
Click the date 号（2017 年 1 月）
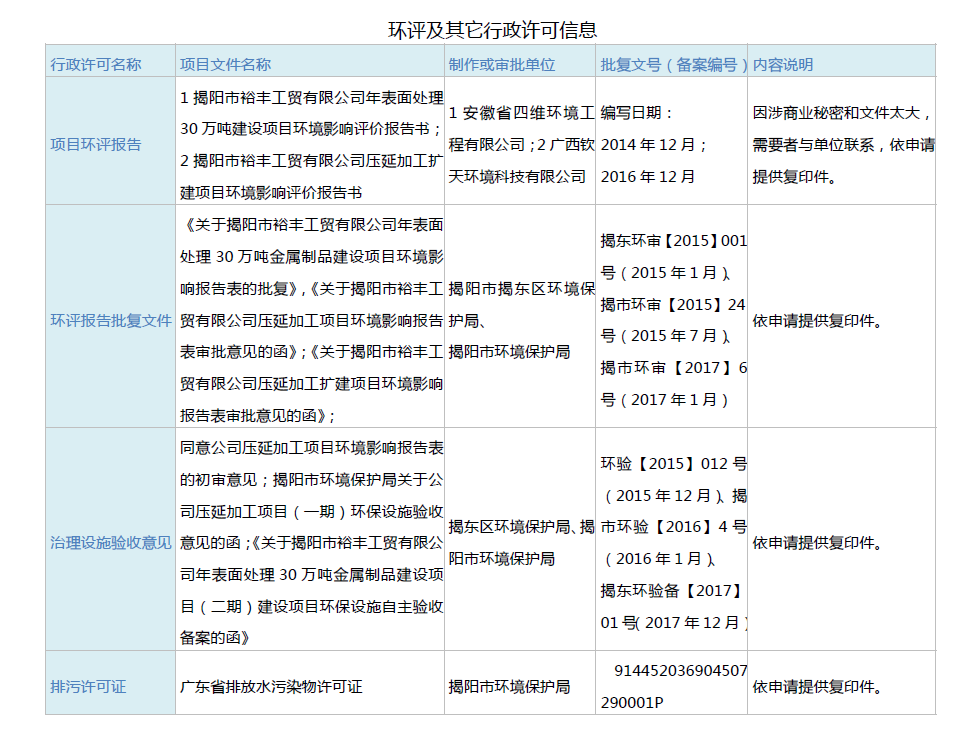664,399
